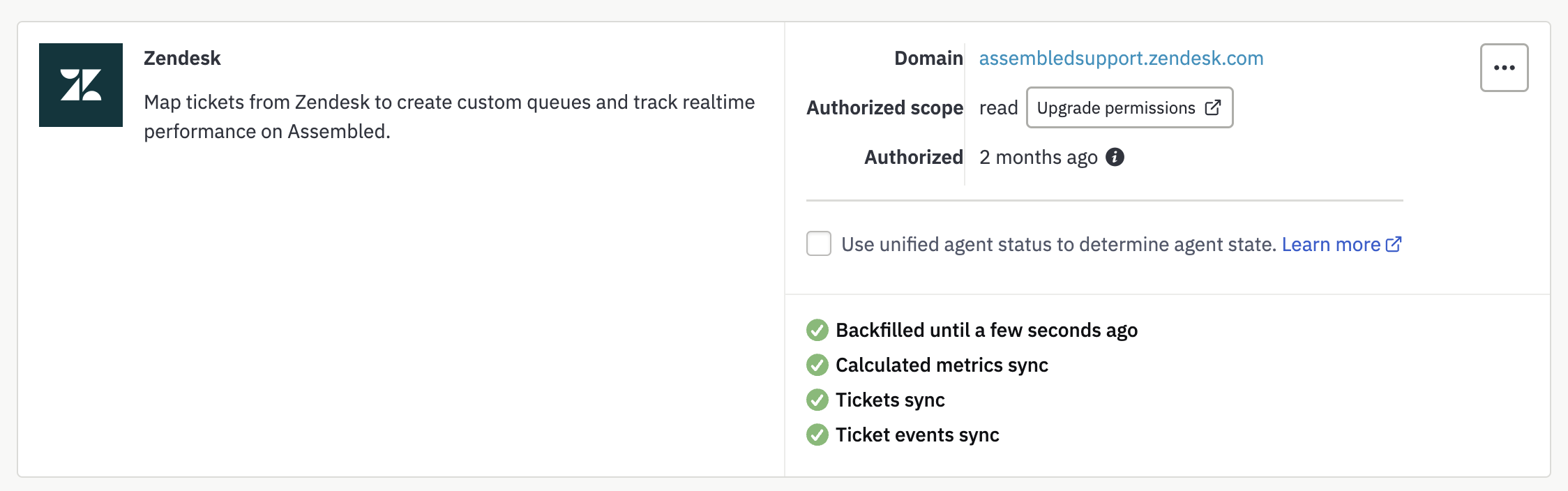The width and height of the screenshot is (1568, 491).
Task: Click the 'Tickets sync' status text
Action: pos(890,400)
